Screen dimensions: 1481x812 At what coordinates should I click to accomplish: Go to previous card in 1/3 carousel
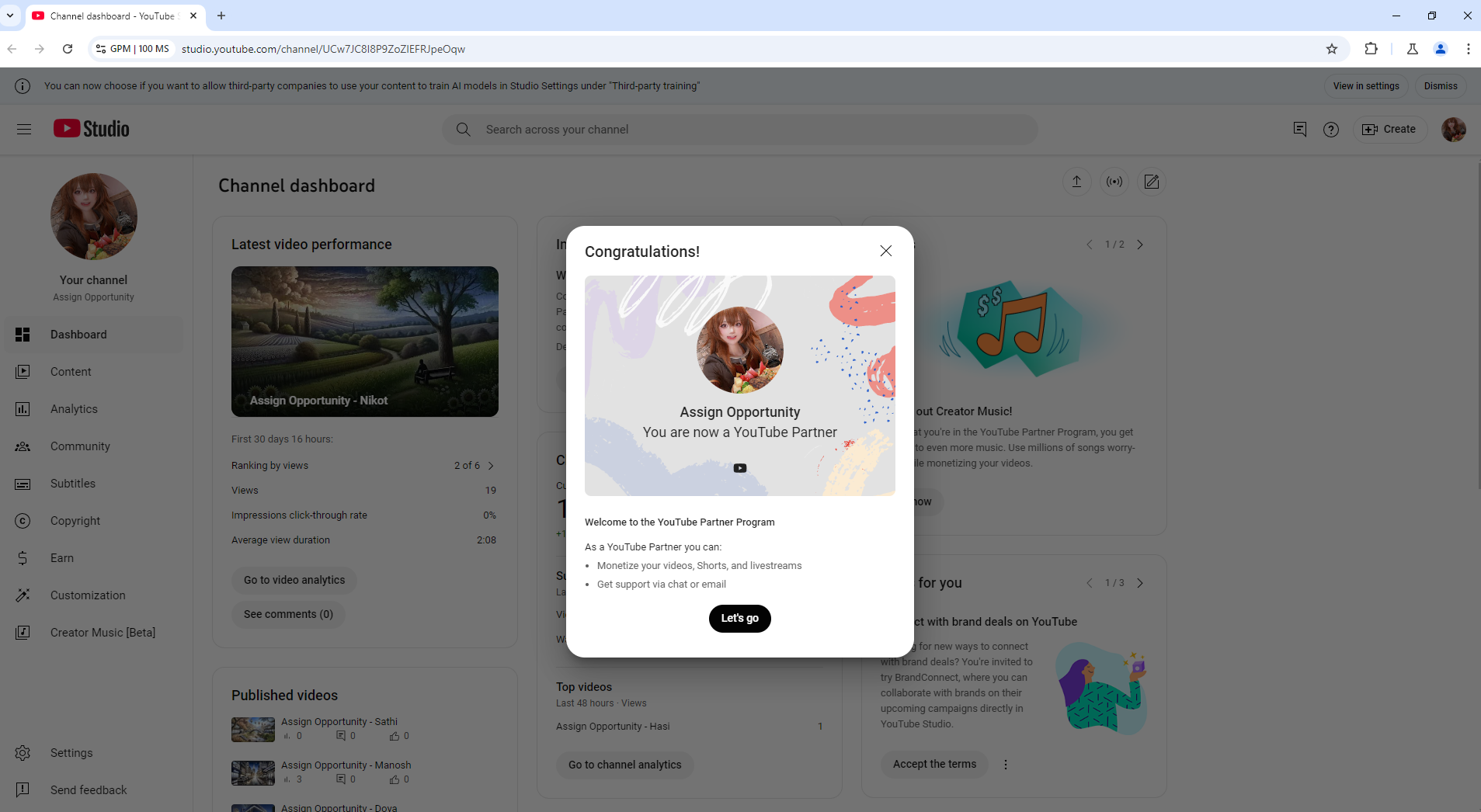click(1089, 583)
